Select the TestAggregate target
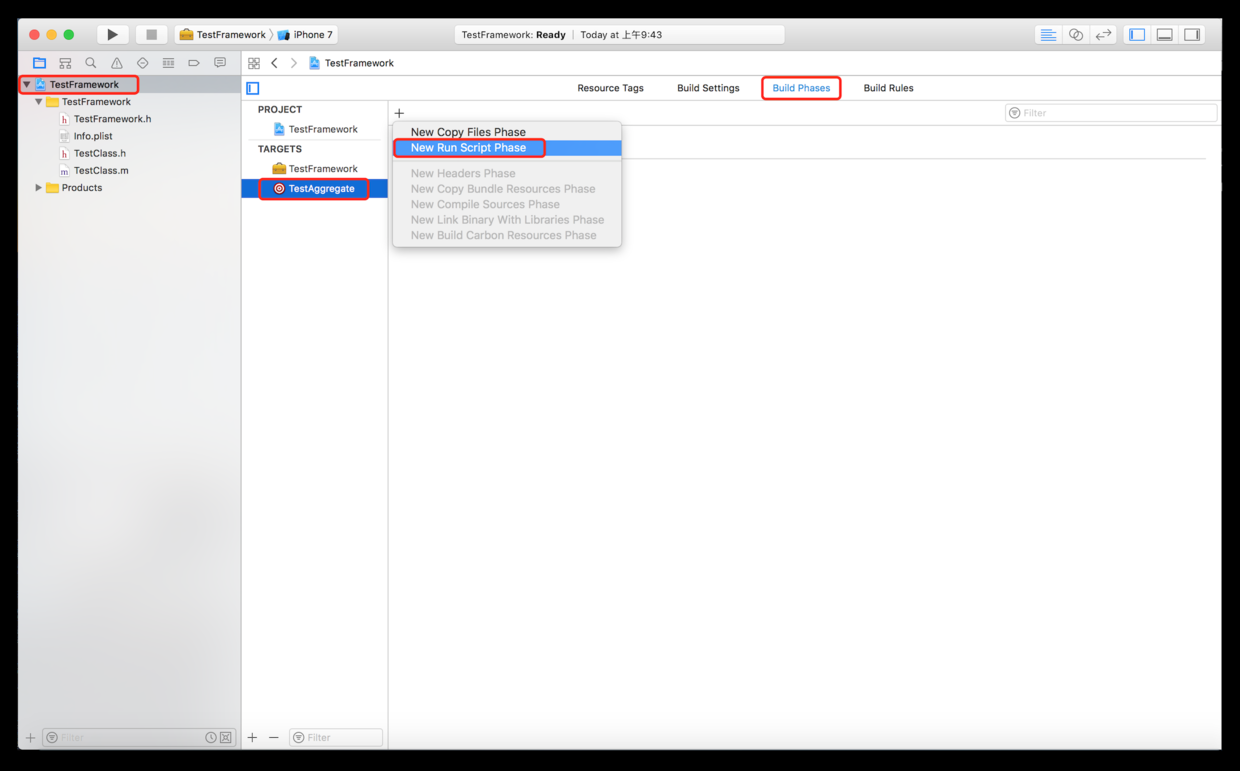Screen dimensions: 1240x771 321,189
